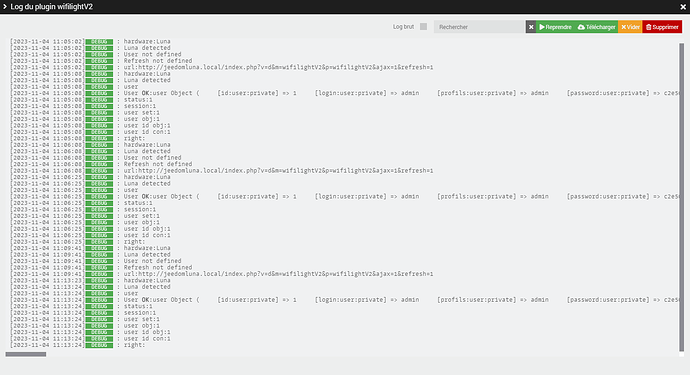690x375 pixels.
Task: Toggle the Log brut checkbox
Action: tap(423, 26)
